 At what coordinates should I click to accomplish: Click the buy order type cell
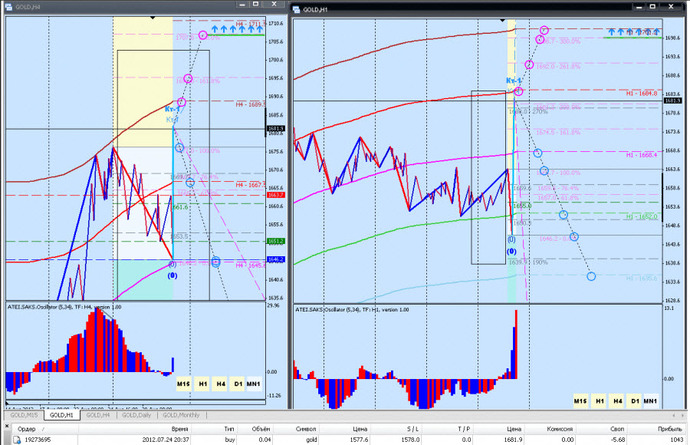[x=230, y=439]
